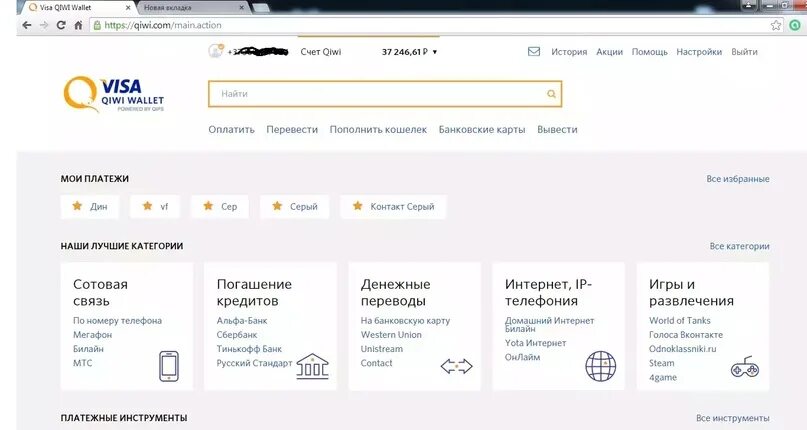
Task: Click the Тинькофф Банк link
Action: click(x=249, y=349)
